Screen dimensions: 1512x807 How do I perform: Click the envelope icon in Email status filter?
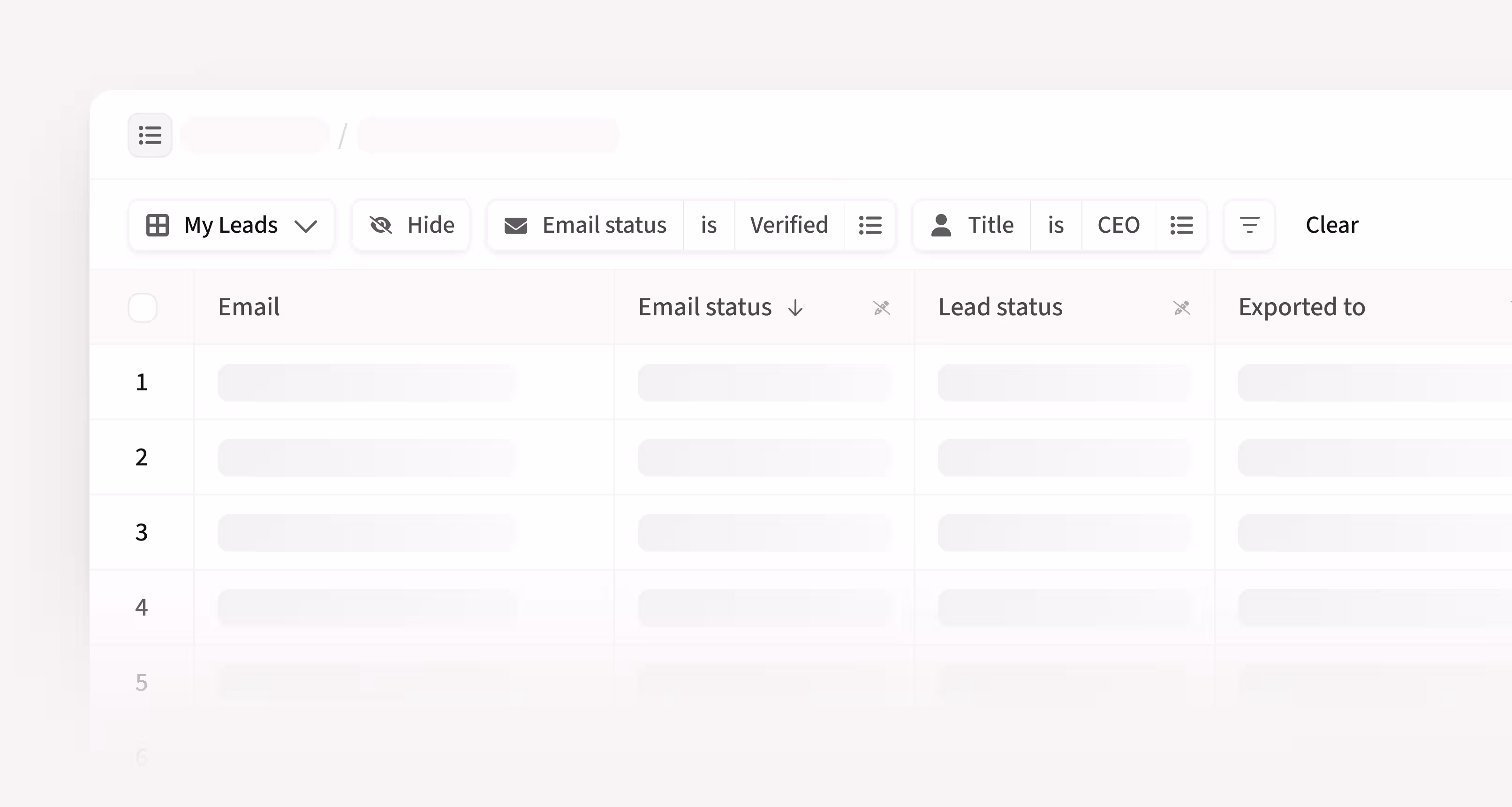point(516,226)
